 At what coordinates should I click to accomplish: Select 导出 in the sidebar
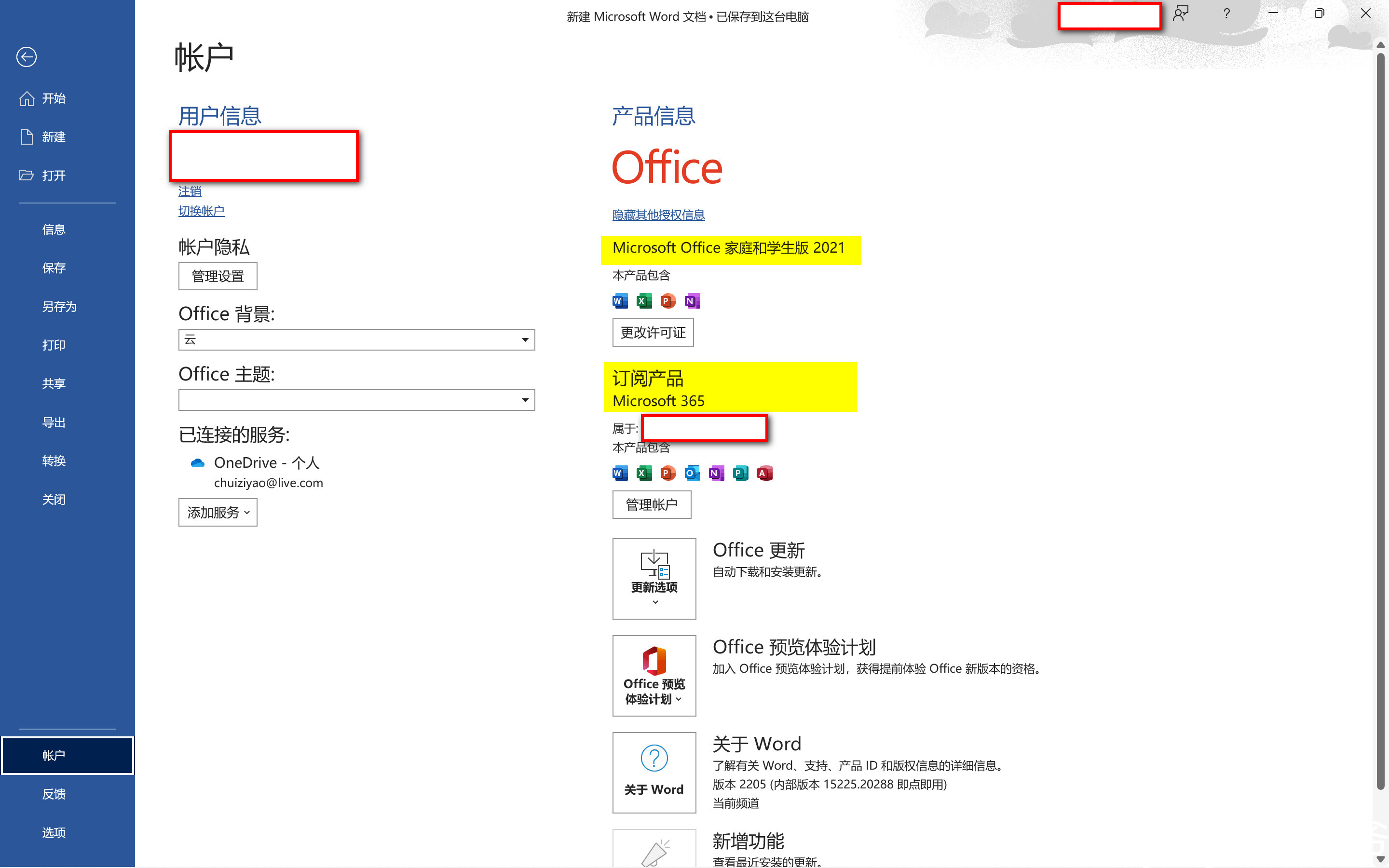tap(54, 422)
